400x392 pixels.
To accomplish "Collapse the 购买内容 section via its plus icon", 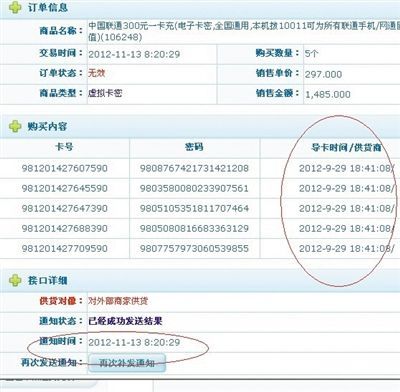I will coord(15,126).
